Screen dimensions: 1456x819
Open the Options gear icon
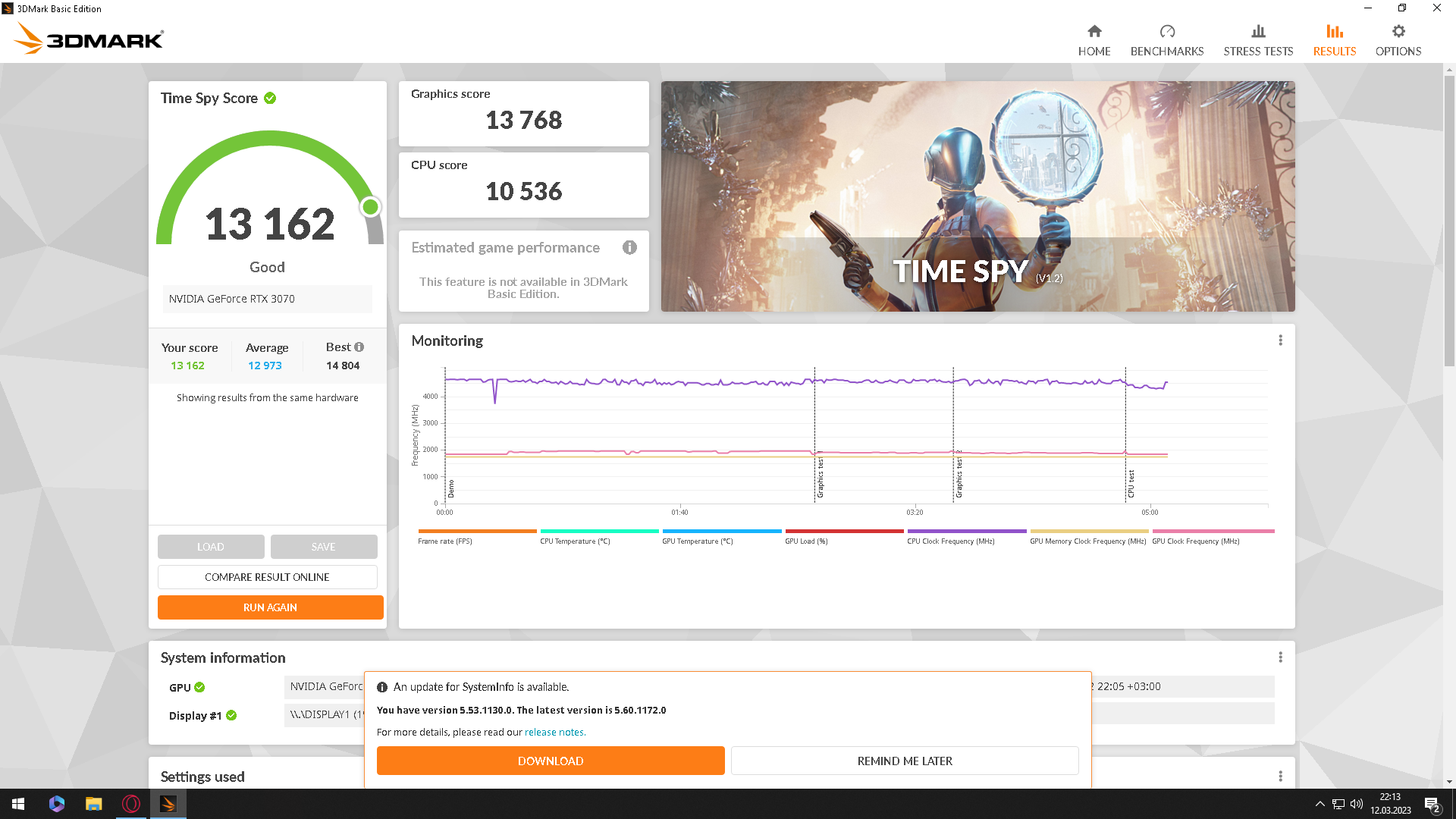coord(1398,32)
